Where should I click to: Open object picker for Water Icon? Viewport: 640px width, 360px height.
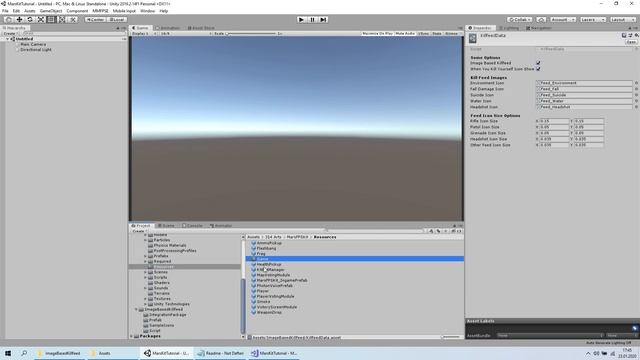click(x=636, y=101)
